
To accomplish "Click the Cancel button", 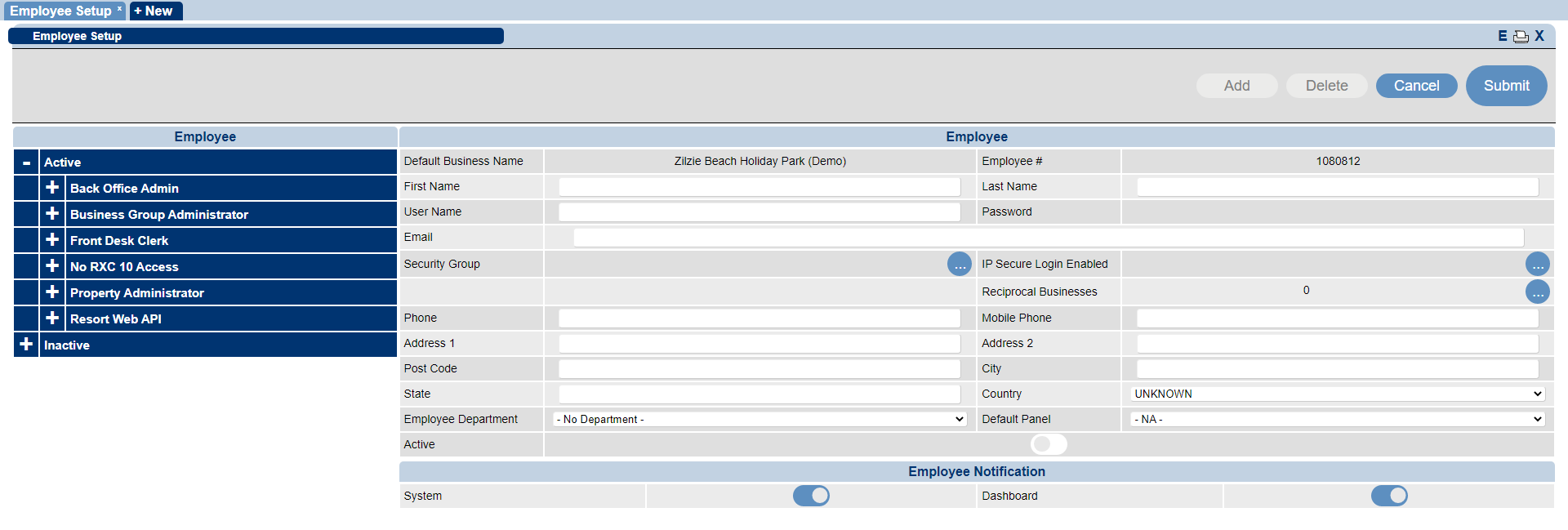I will coord(1416,86).
